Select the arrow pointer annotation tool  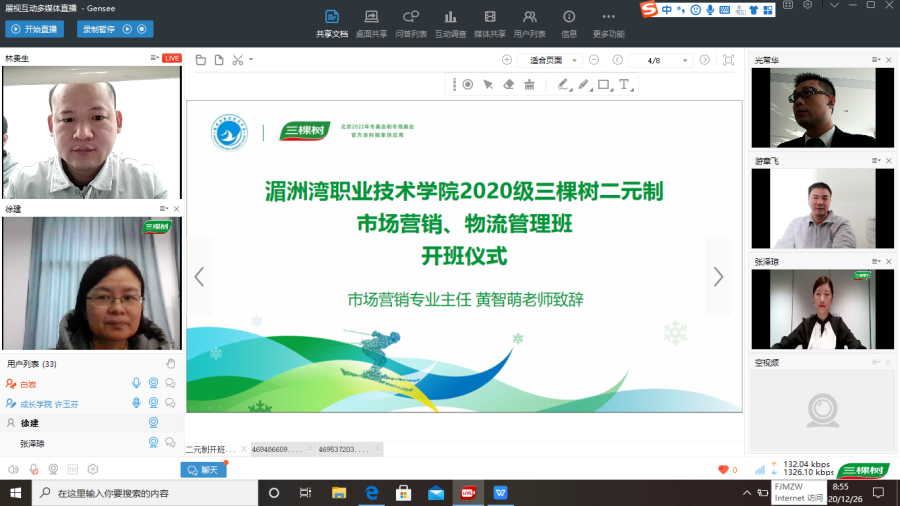[488, 85]
